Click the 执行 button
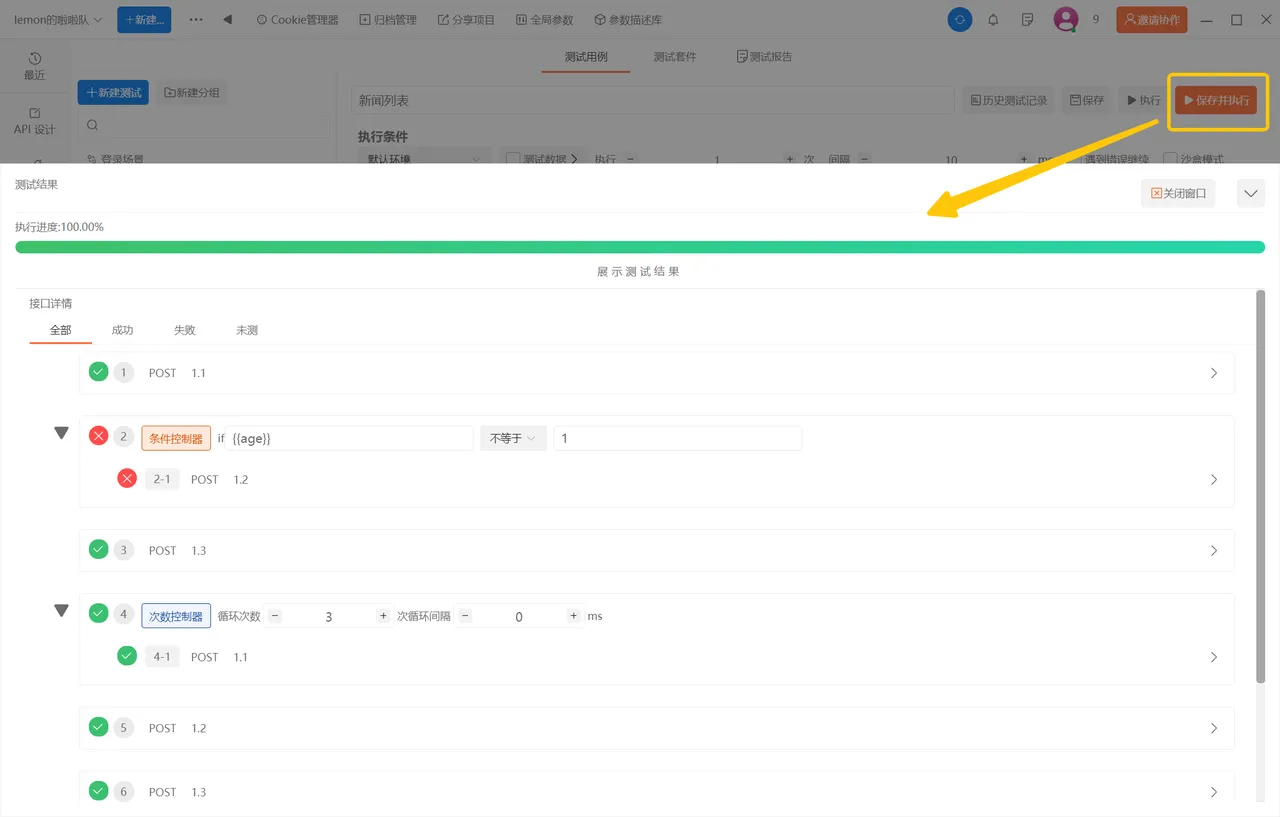 [x=1143, y=100]
